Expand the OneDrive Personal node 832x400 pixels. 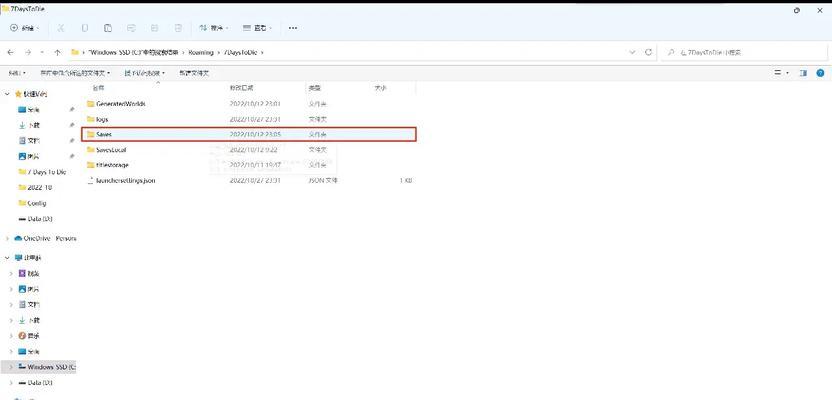(x=7, y=239)
